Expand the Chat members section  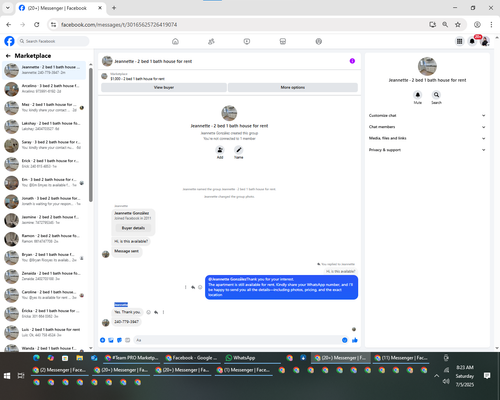click(x=427, y=127)
